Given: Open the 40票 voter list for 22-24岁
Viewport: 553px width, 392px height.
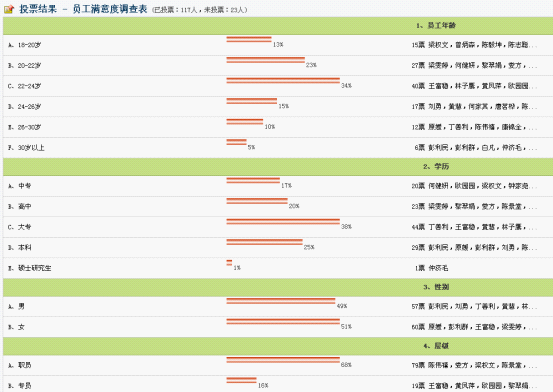Looking at the screenshot, I should pos(474,86).
